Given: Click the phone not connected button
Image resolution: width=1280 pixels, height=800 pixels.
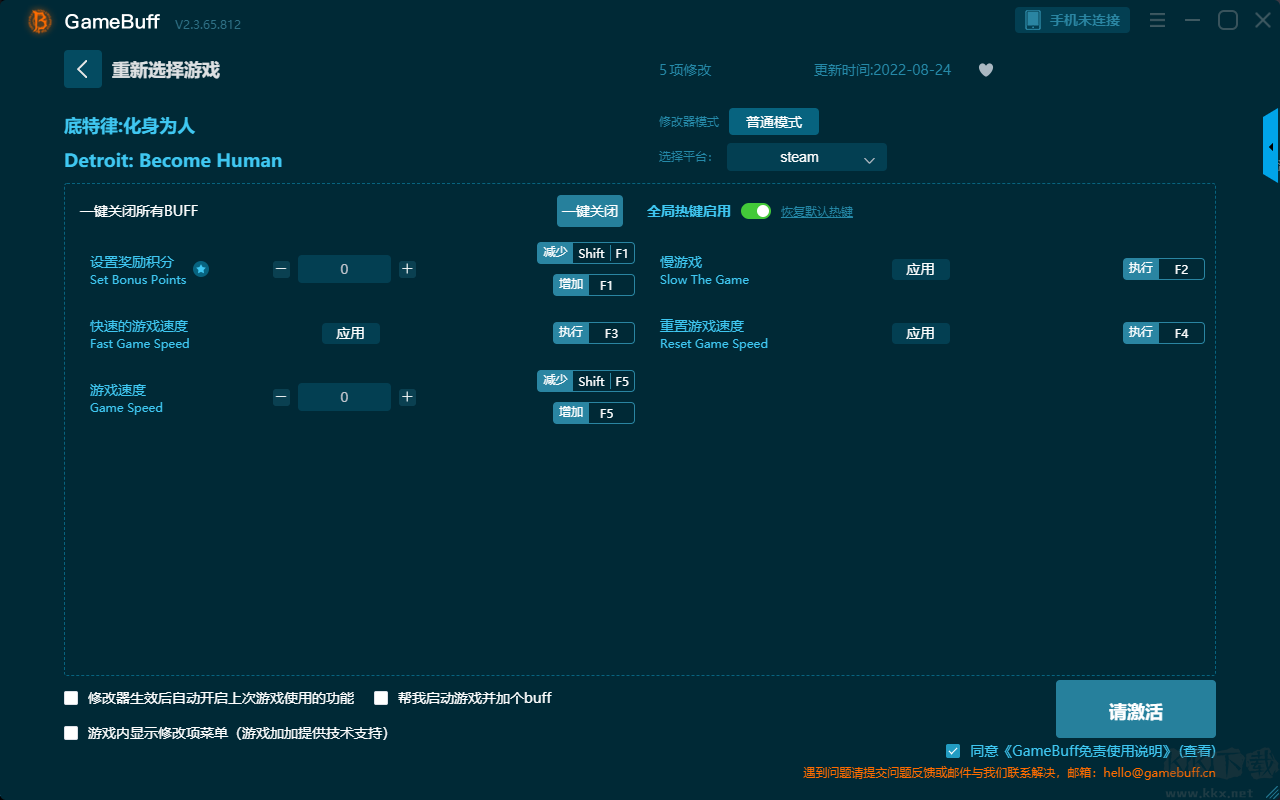Looking at the screenshot, I should [x=1073, y=20].
